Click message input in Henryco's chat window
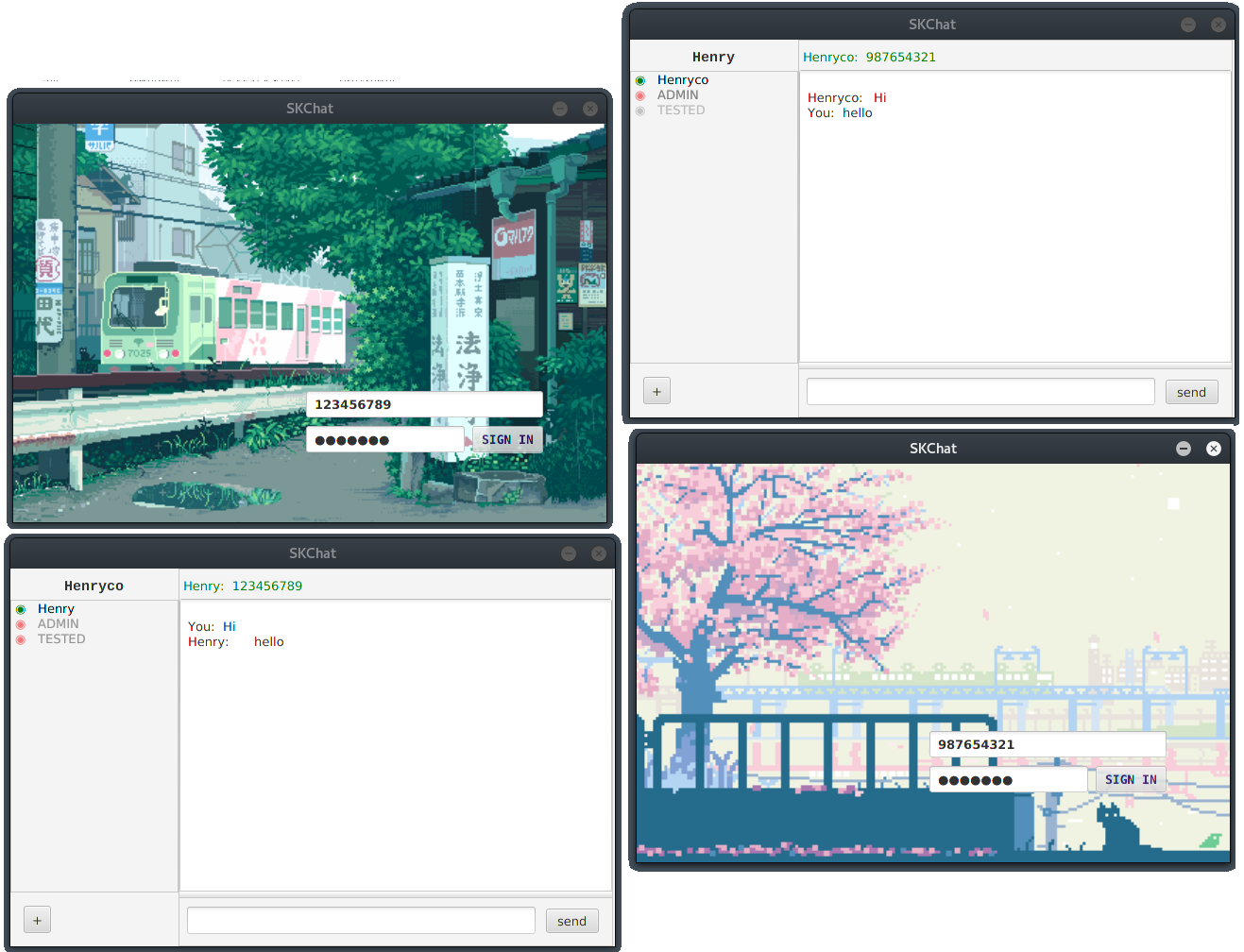Viewport: 1244px width, 952px height. click(361, 921)
